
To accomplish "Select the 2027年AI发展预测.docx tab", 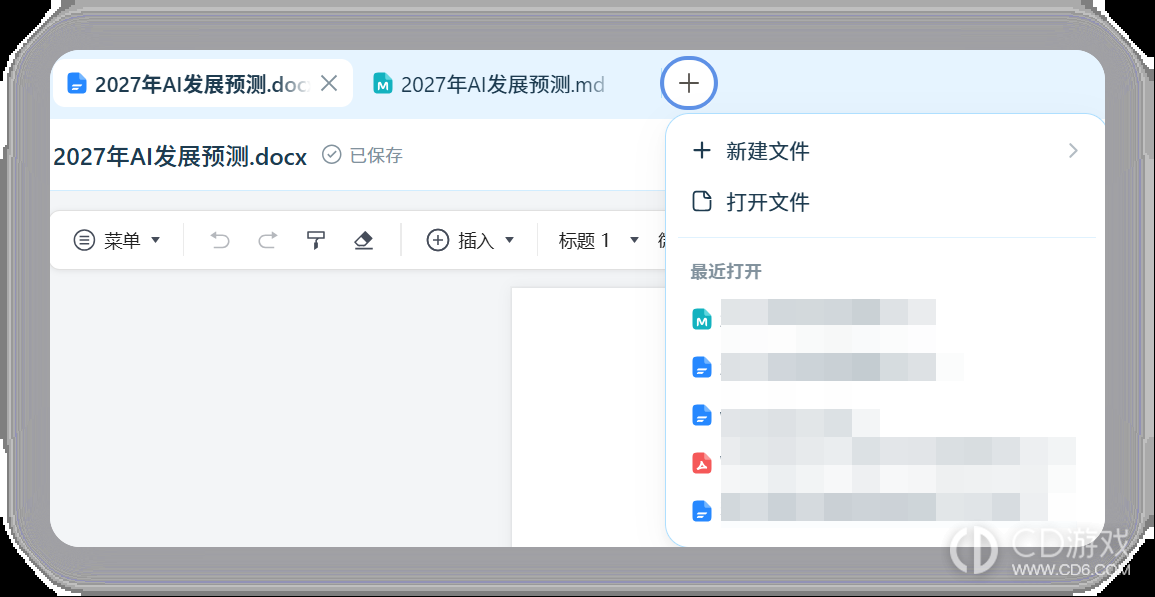I will pyautogui.click(x=203, y=83).
